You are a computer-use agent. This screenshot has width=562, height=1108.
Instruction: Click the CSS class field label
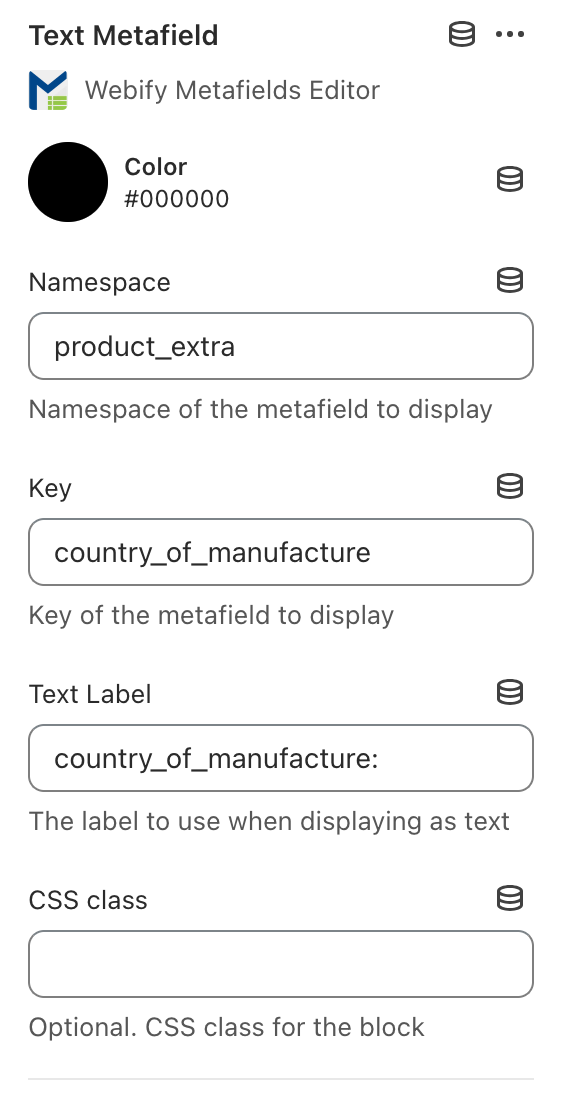(x=88, y=900)
